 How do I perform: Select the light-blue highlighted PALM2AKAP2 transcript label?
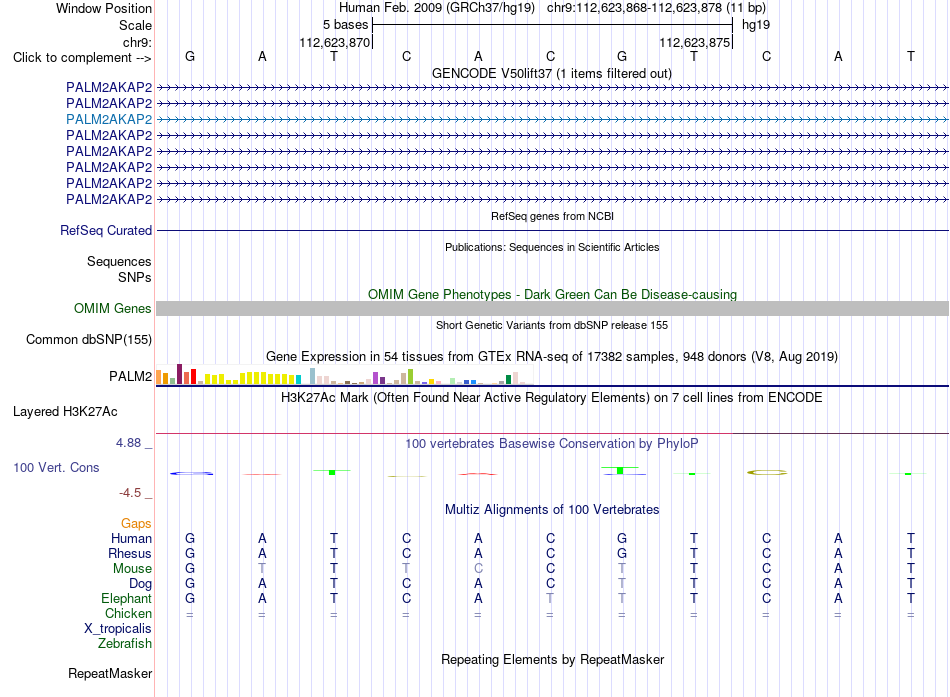coord(109,119)
